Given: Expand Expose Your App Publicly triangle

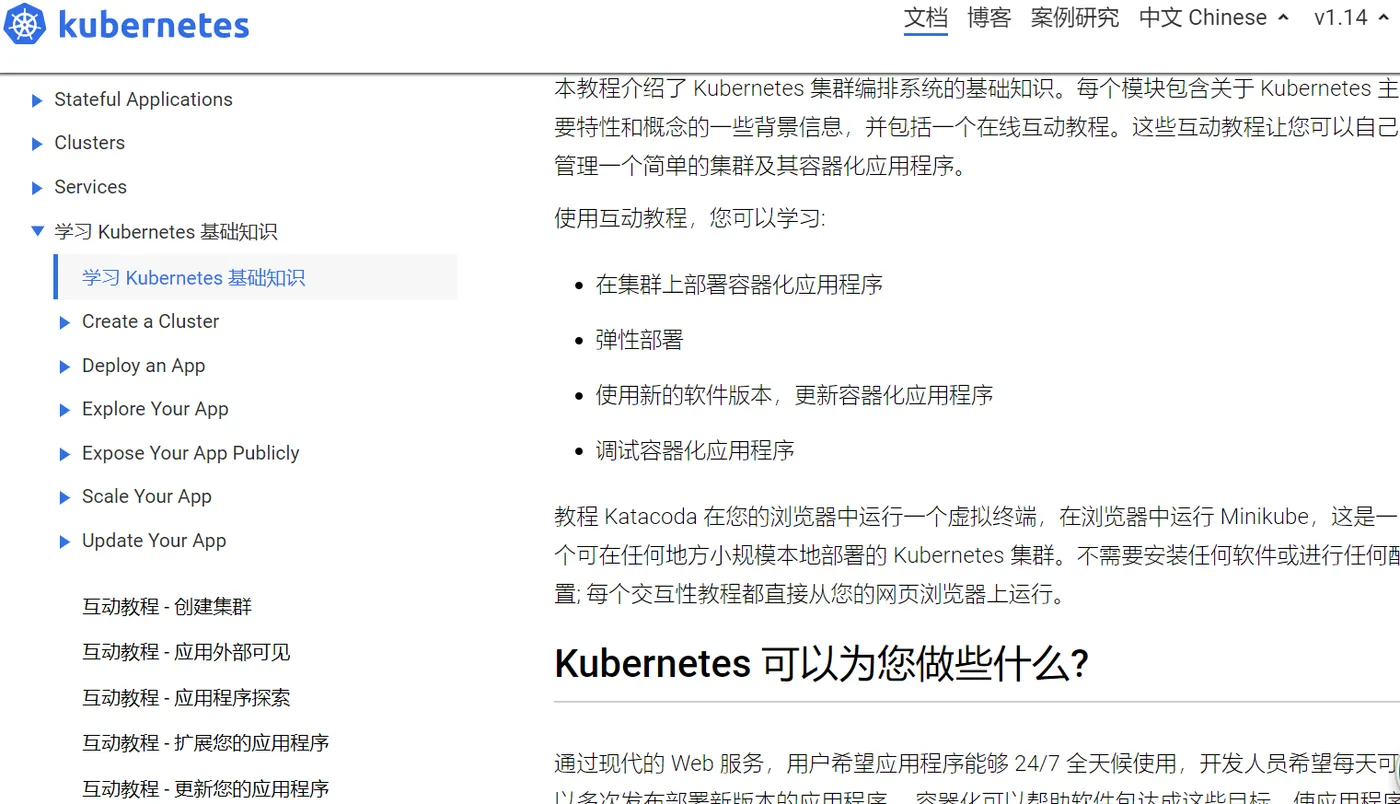Looking at the screenshot, I should click(65, 454).
